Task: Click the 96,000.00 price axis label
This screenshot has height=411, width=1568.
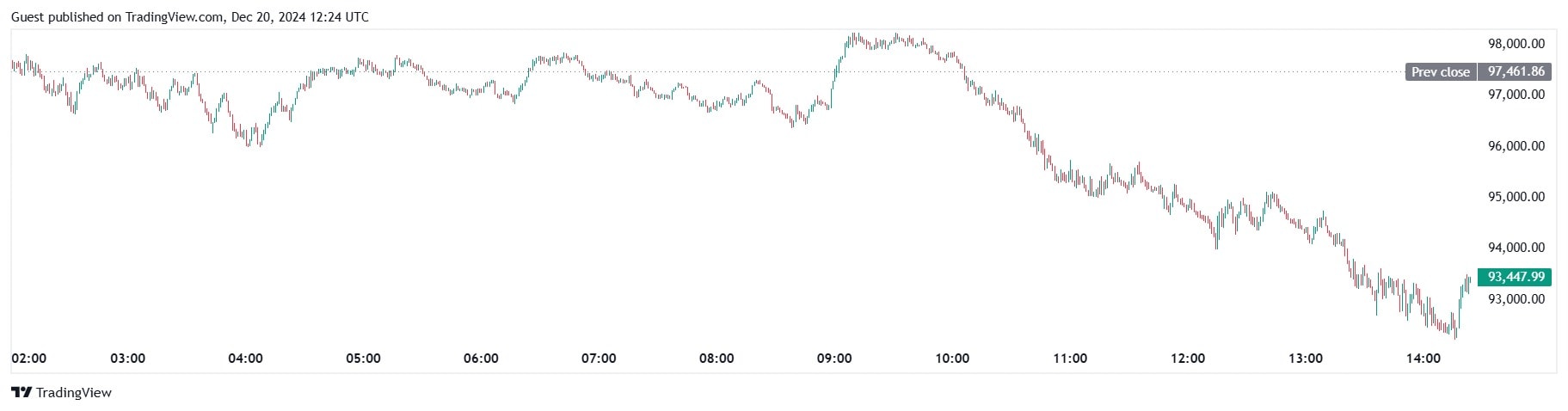Action: (x=1516, y=146)
